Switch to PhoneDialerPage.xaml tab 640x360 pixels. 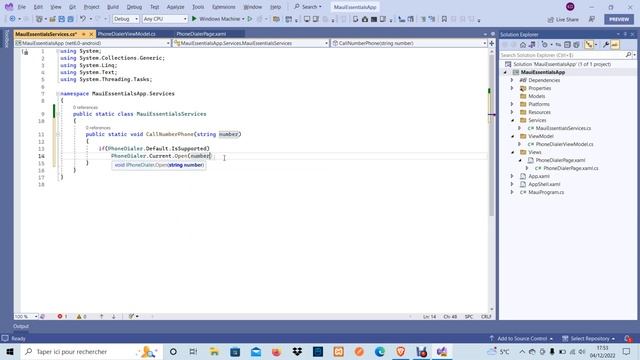(x=201, y=34)
